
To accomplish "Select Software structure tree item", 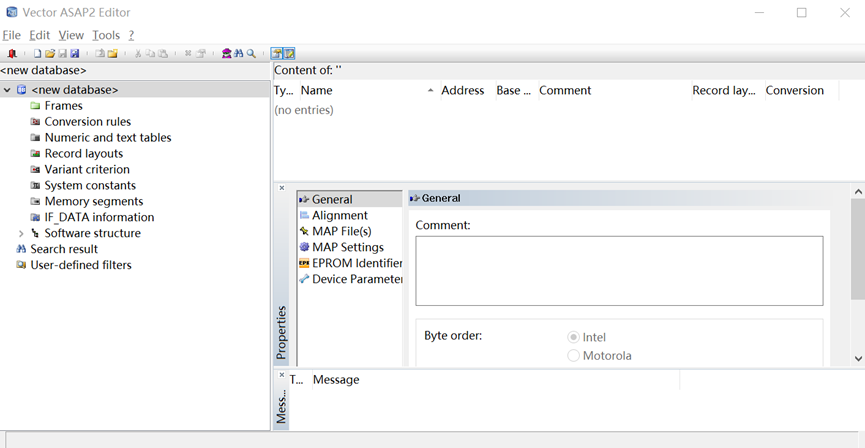I will tap(93, 233).
